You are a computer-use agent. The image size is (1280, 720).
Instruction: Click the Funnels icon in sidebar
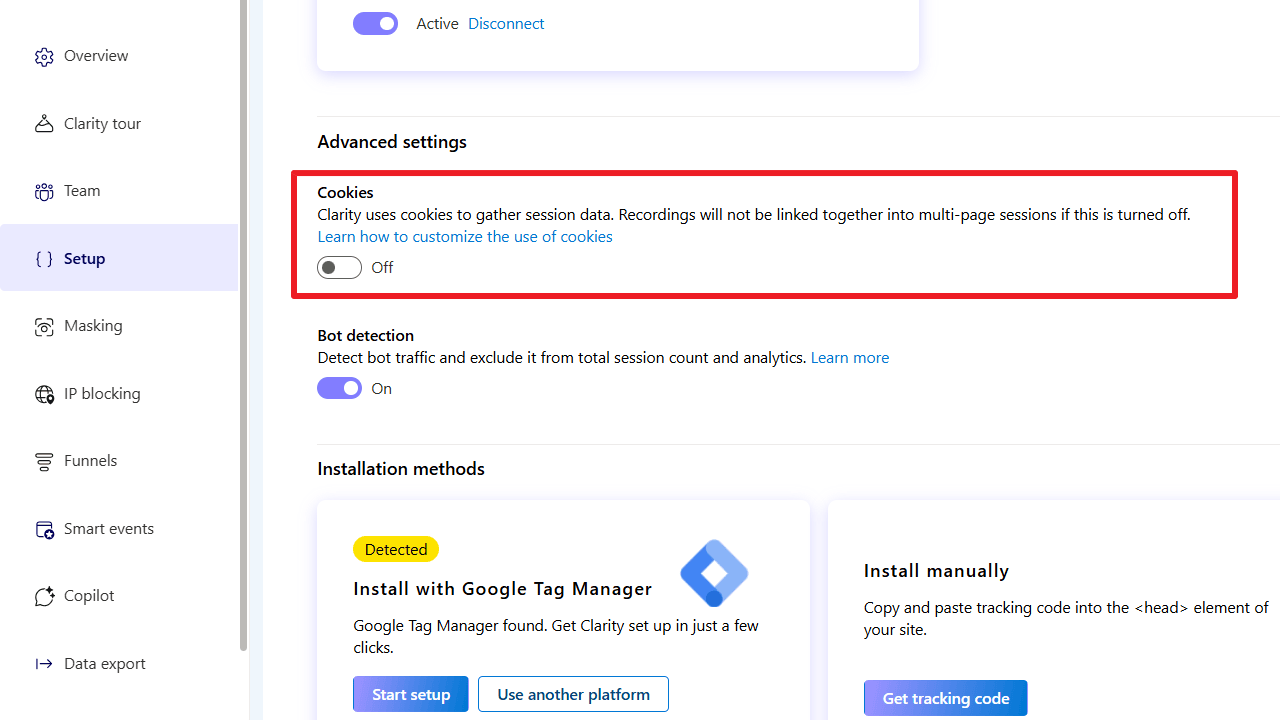(44, 462)
